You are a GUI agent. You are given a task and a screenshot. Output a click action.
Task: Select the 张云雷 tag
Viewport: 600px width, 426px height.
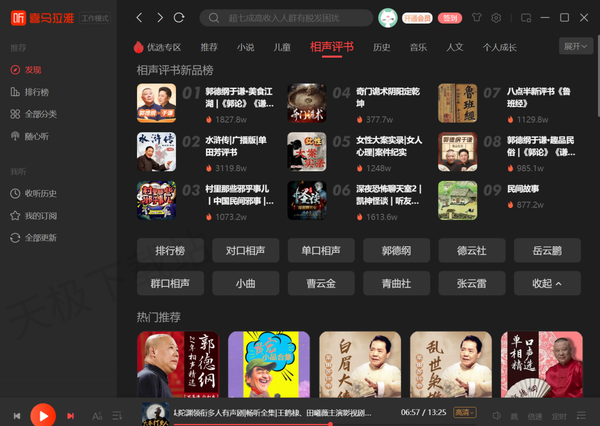472,283
